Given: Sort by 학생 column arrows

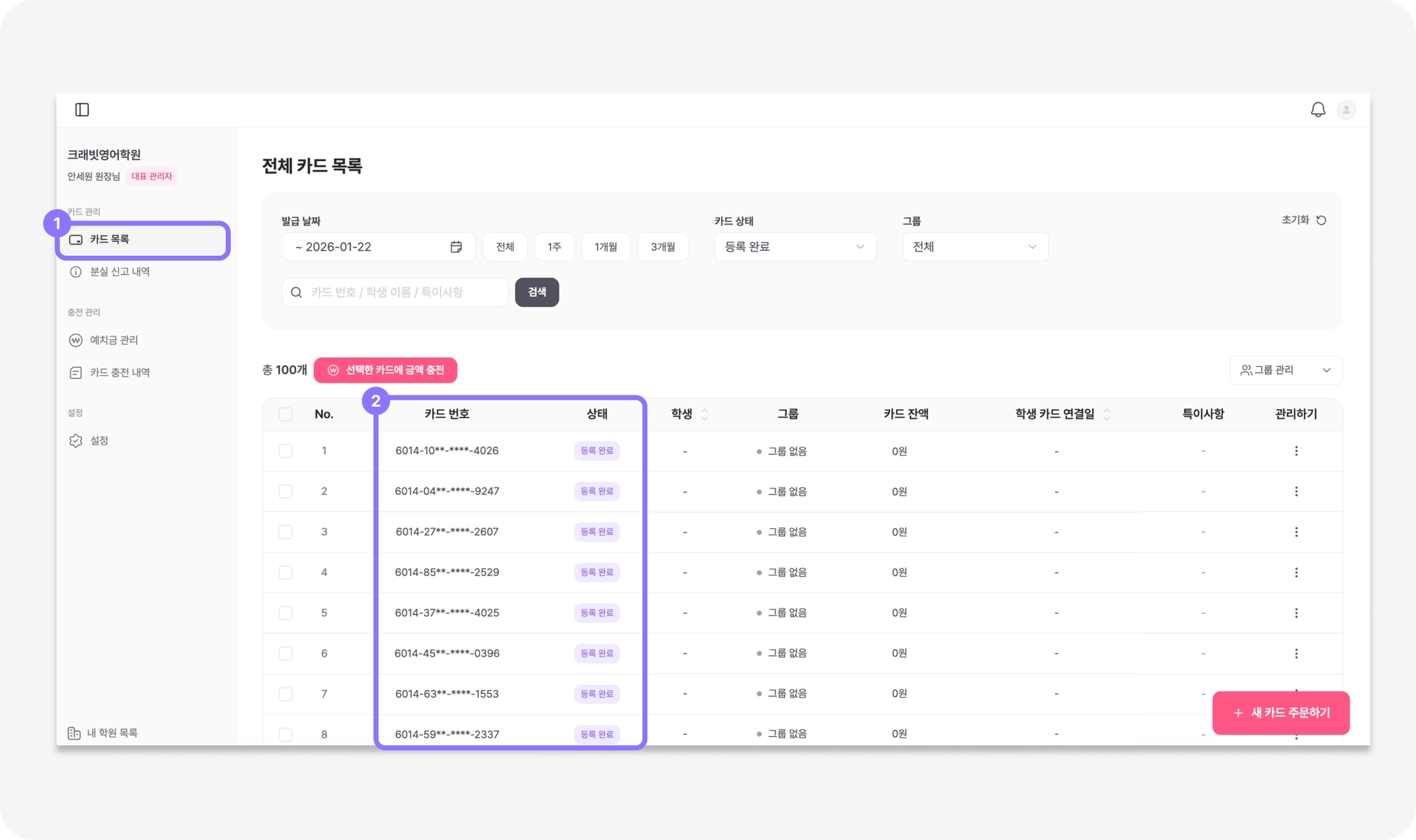Looking at the screenshot, I should [705, 414].
